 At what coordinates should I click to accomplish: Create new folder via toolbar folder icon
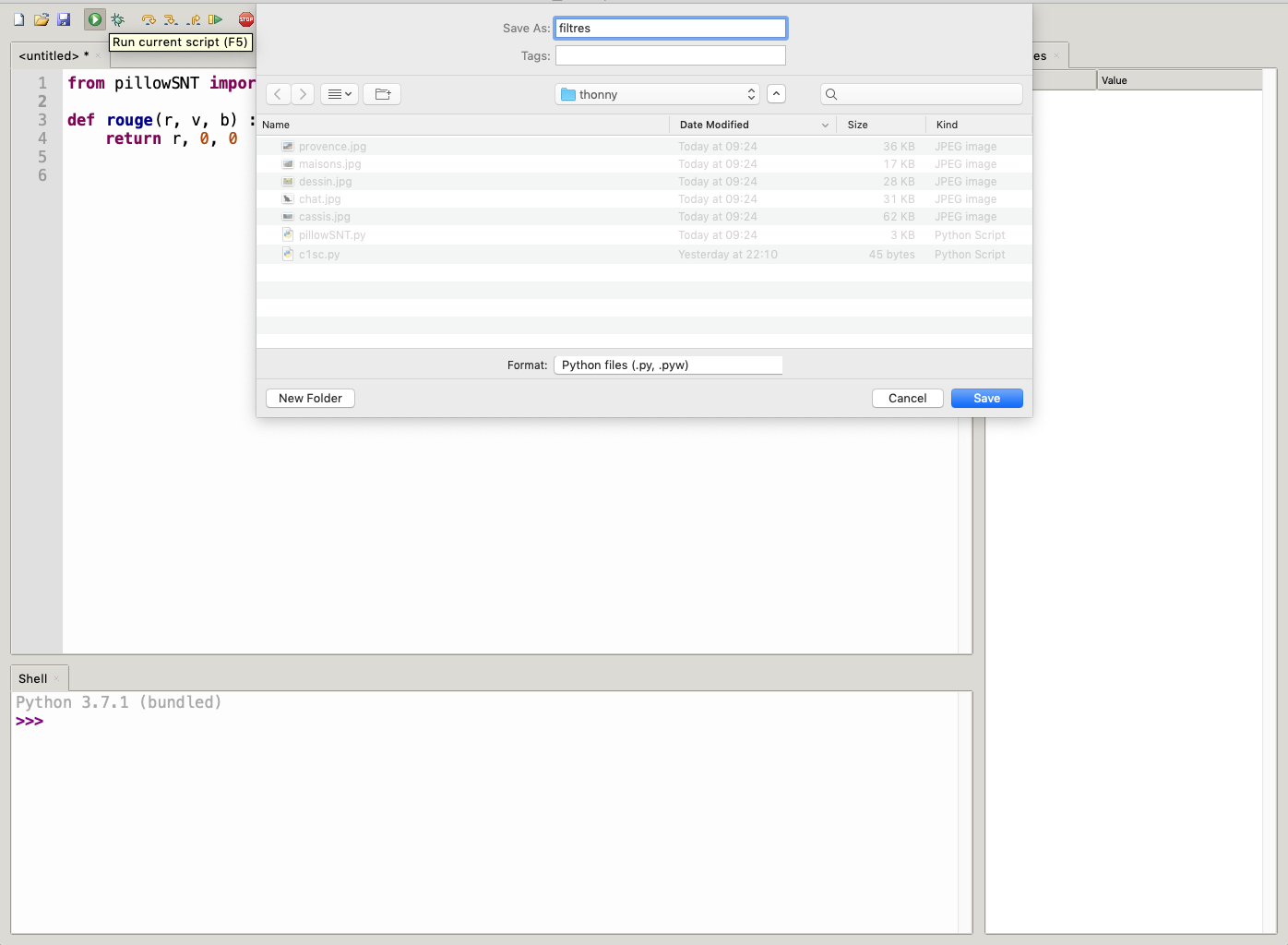[382, 94]
